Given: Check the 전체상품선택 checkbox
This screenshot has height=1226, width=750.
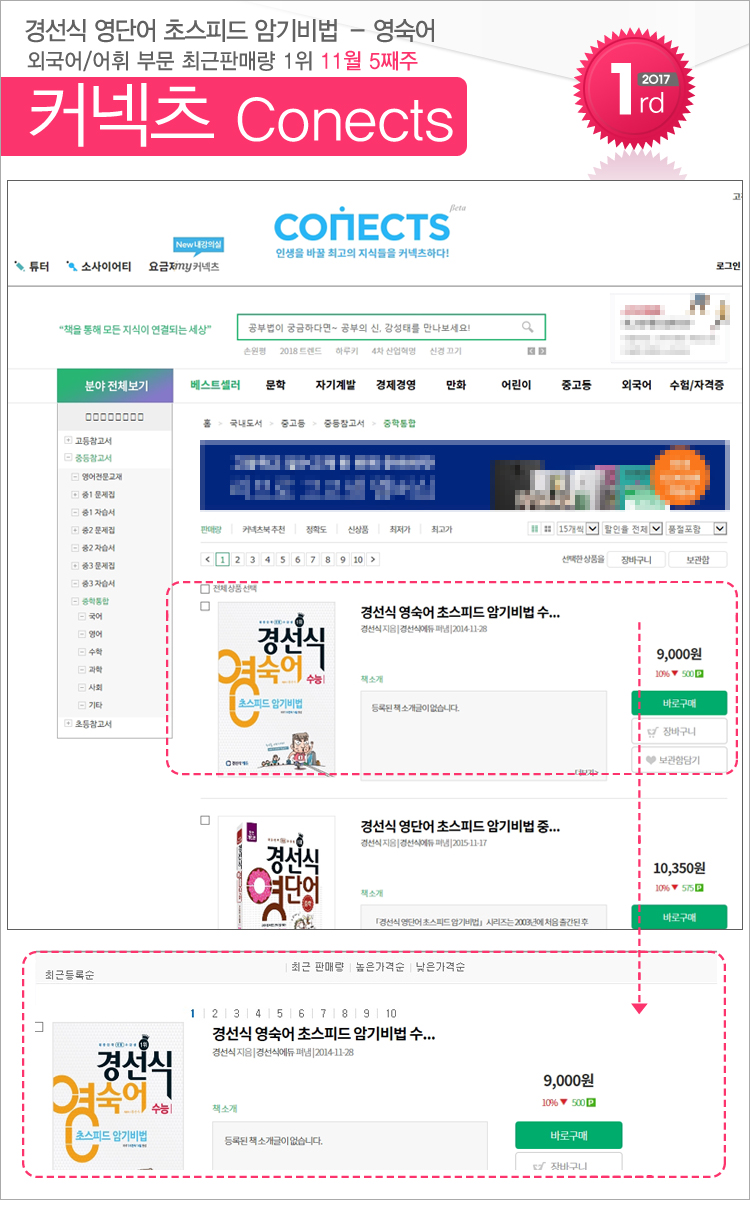Looking at the screenshot, I should tap(205, 589).
